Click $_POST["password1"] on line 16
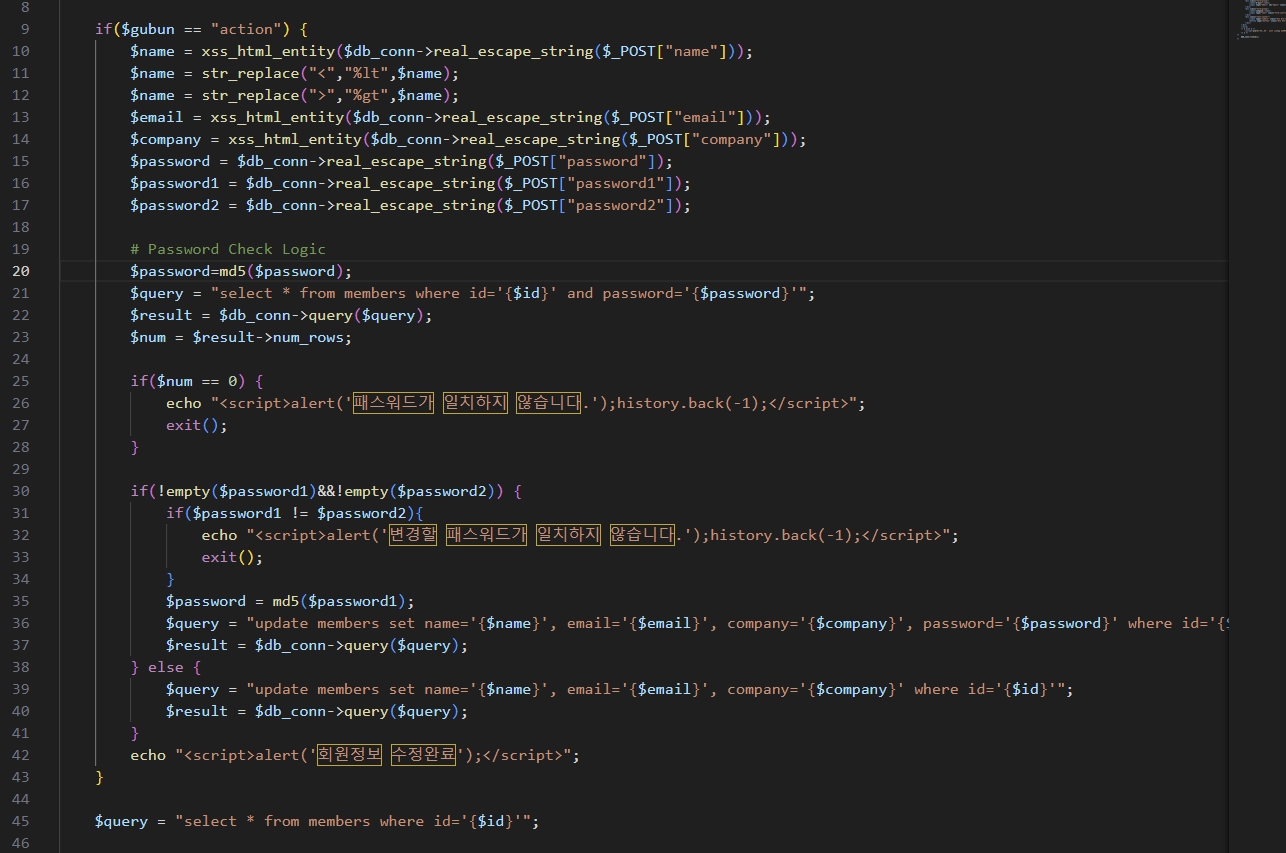Screen dimensions: 1286x853 589,183
